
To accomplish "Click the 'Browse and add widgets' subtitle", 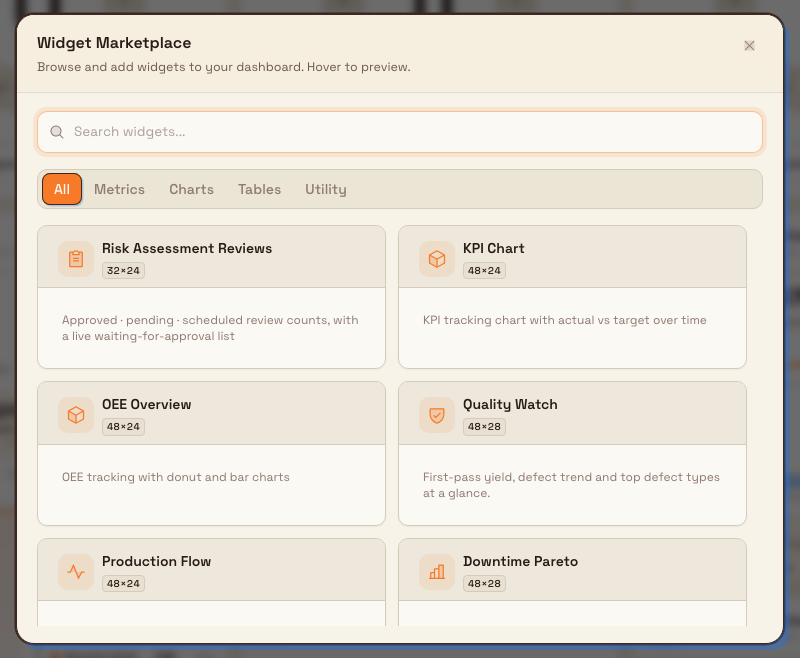I will tap(223, 67).
